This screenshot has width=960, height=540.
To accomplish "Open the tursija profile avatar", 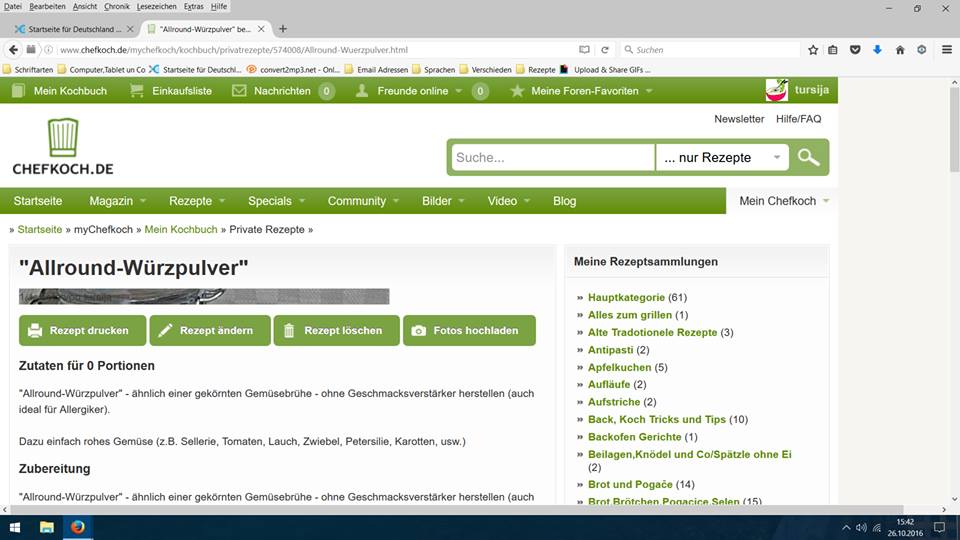I will 776,90.
